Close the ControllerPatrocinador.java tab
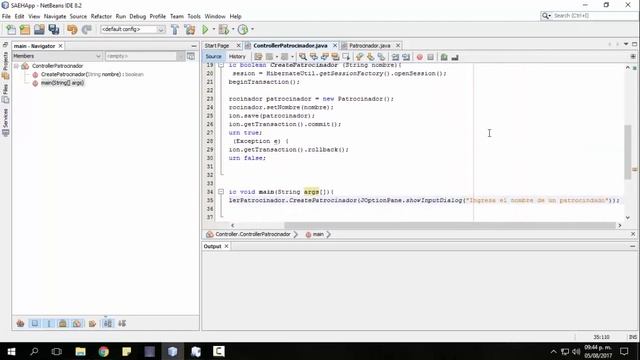Screen dimensions: 640x360 tap(335, 45)
